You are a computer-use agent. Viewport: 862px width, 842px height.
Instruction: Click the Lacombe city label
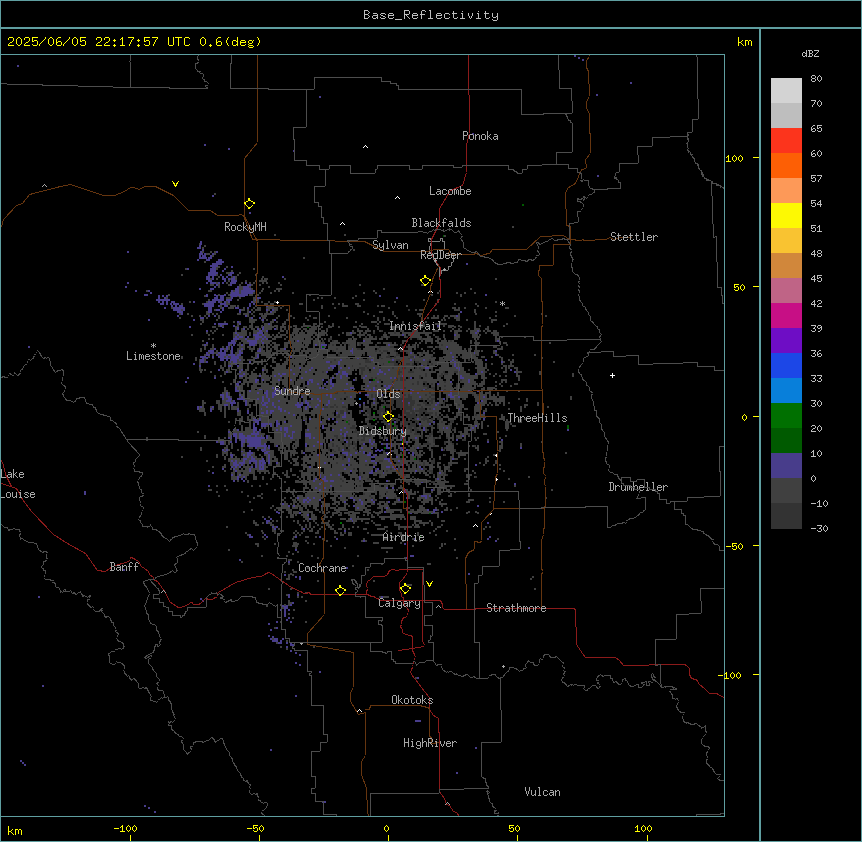[450, 191]
